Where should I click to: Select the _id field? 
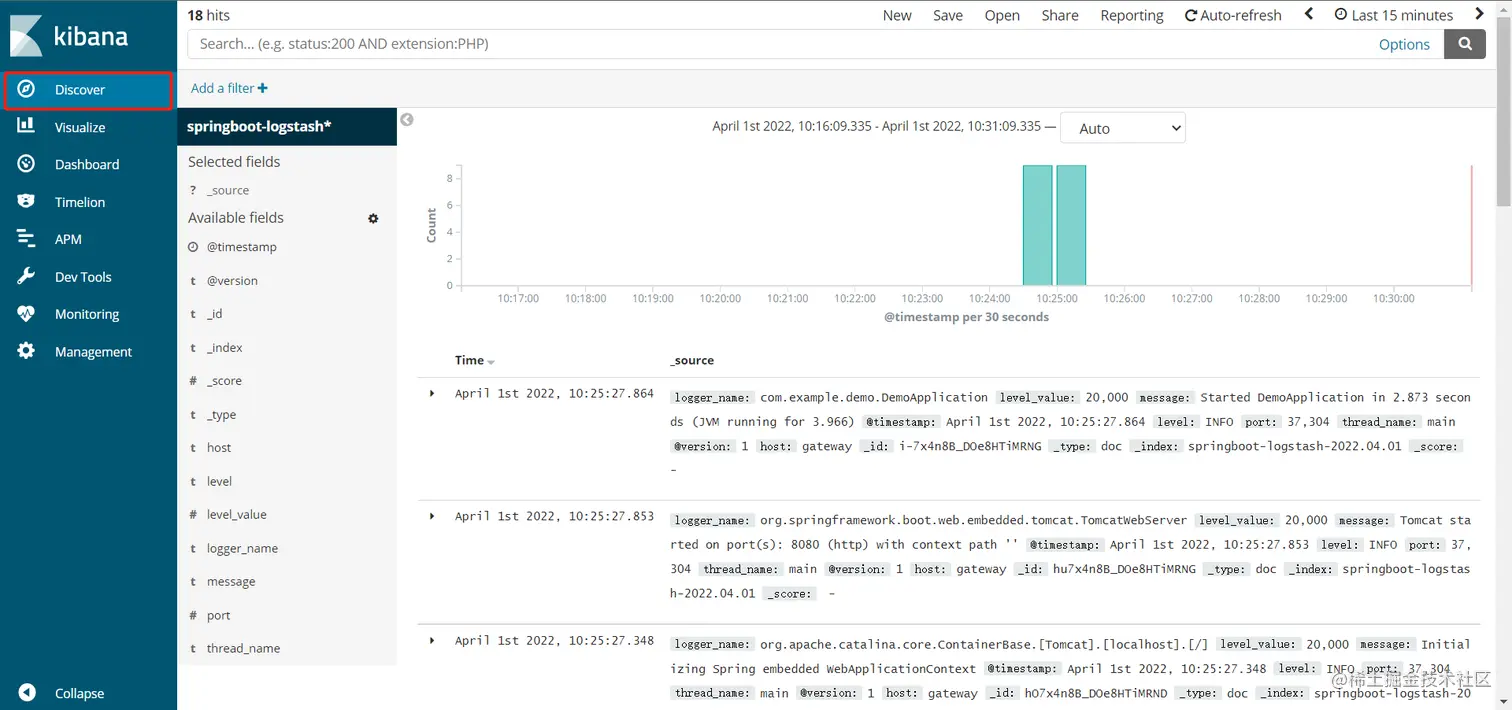tap(214, 314)
